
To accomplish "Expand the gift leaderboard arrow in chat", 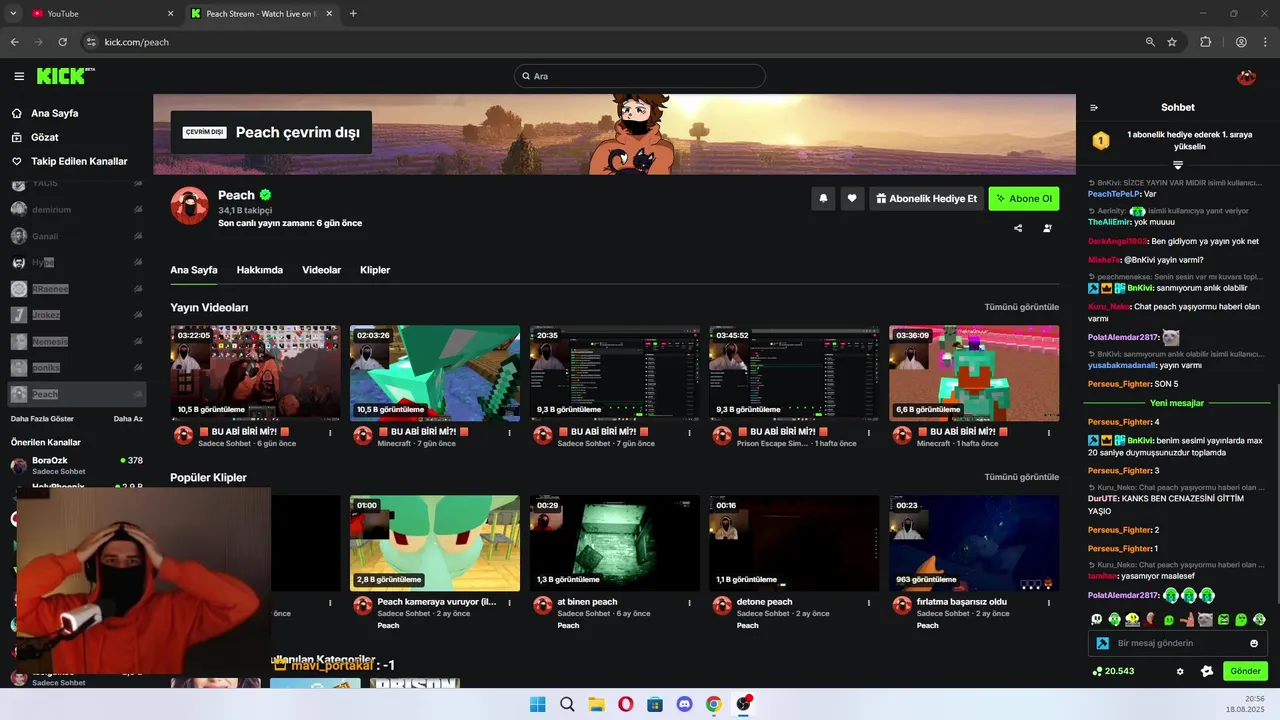I will [x=1178, y=165].
